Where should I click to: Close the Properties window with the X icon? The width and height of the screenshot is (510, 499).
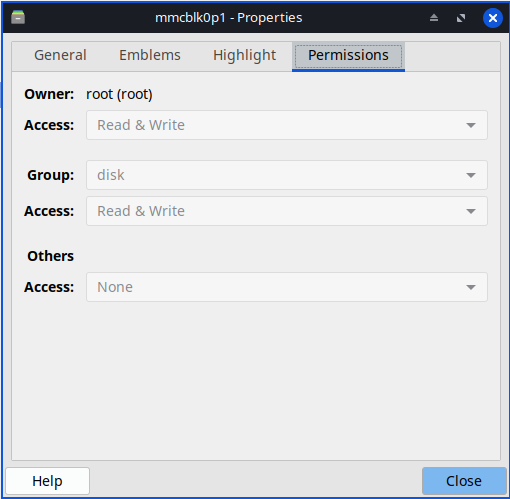click(493, 18)
